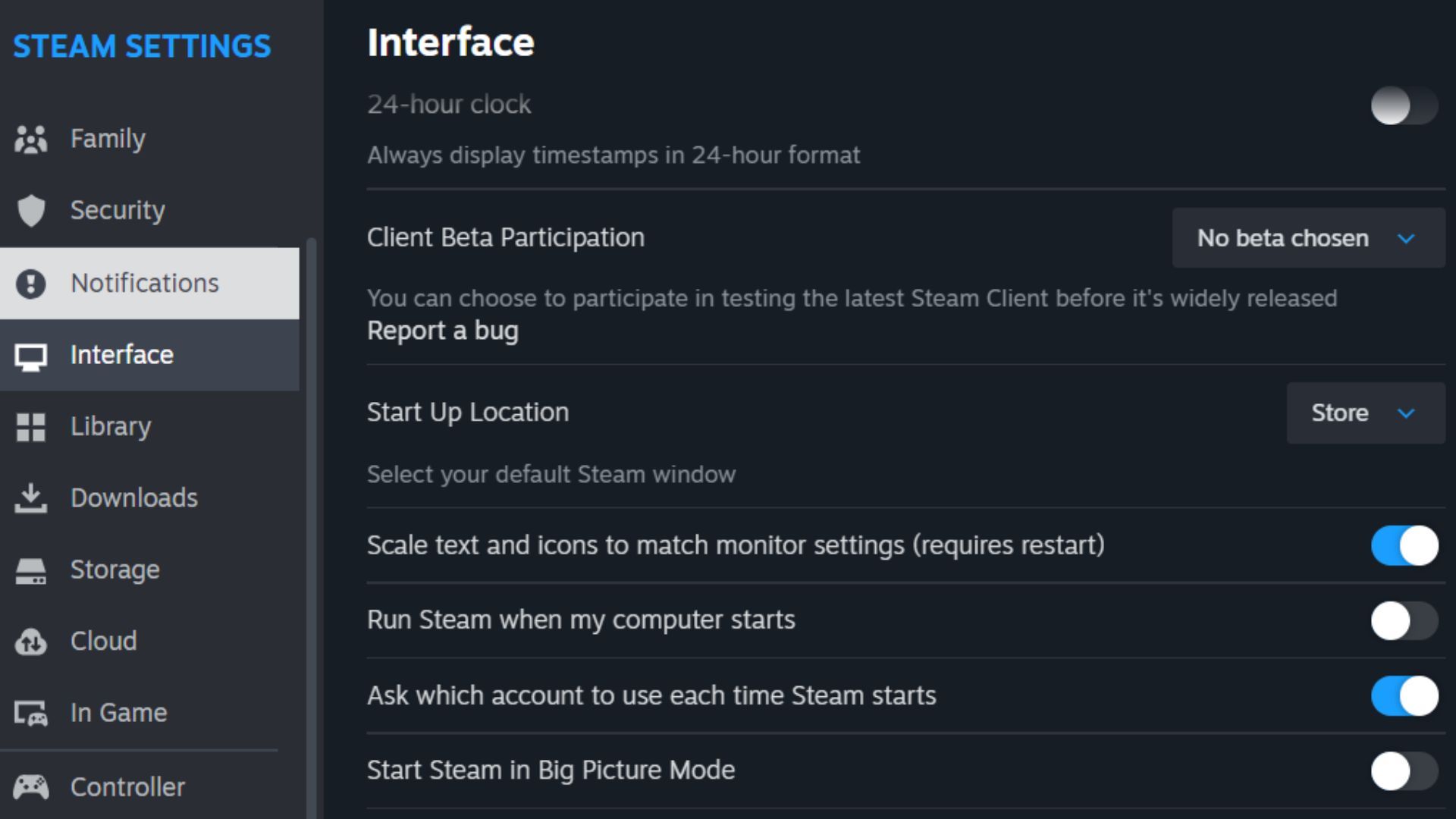The width and height of the screenshot is (1456, 819).
Task: Turn off scale text and icons toggle
Action: [1404, 545]
